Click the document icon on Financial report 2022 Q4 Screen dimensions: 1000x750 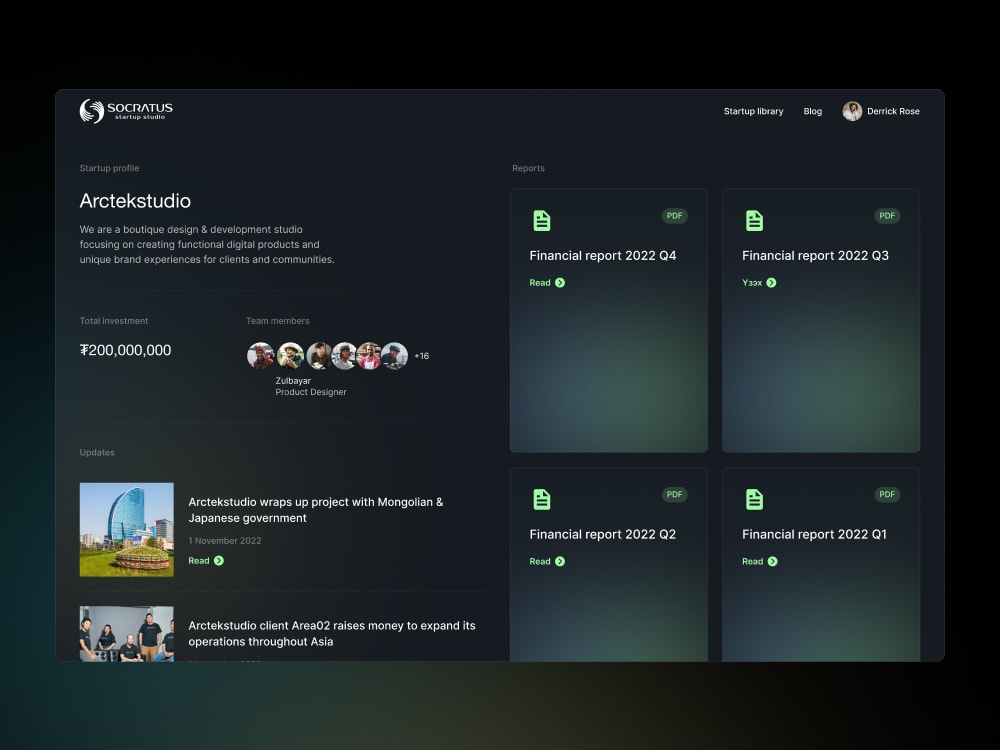(541, 221)
